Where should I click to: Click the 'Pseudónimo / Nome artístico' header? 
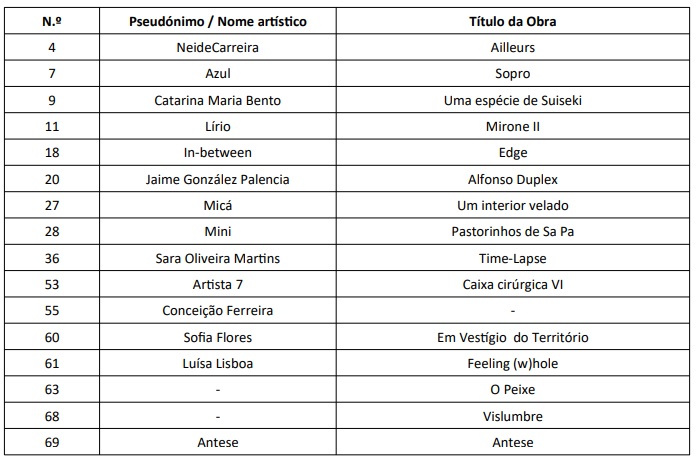click(x=217, y=21)
